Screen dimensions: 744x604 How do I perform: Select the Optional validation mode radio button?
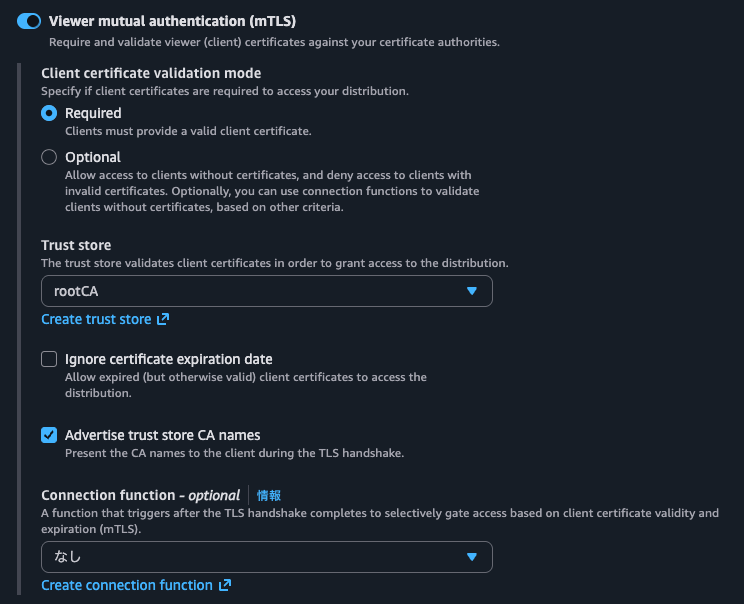(49, 157)
